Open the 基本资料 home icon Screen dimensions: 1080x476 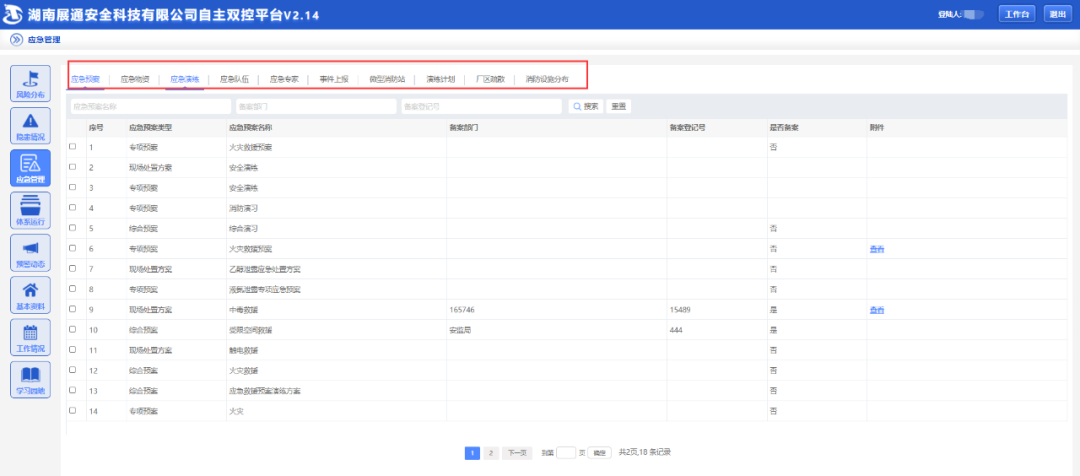pyautogui.click(x=30, y=295)
